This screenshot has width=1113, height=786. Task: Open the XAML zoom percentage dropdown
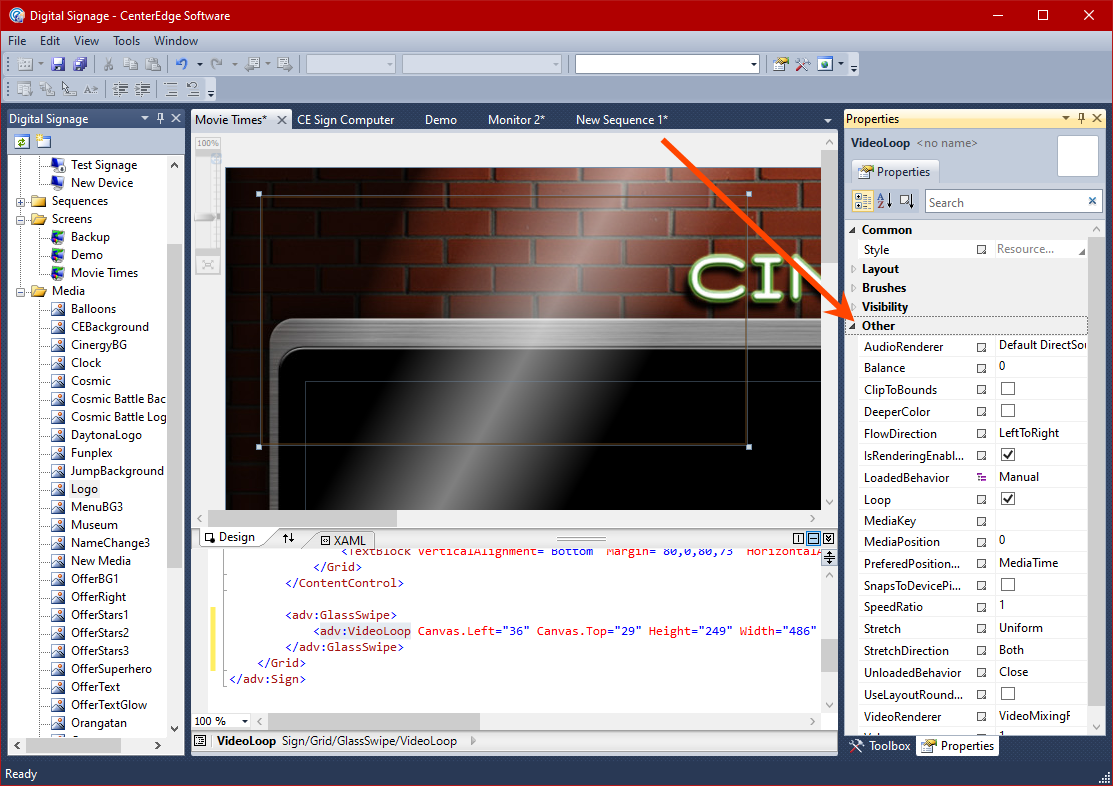pyautogui.click(x=245, y=721)
